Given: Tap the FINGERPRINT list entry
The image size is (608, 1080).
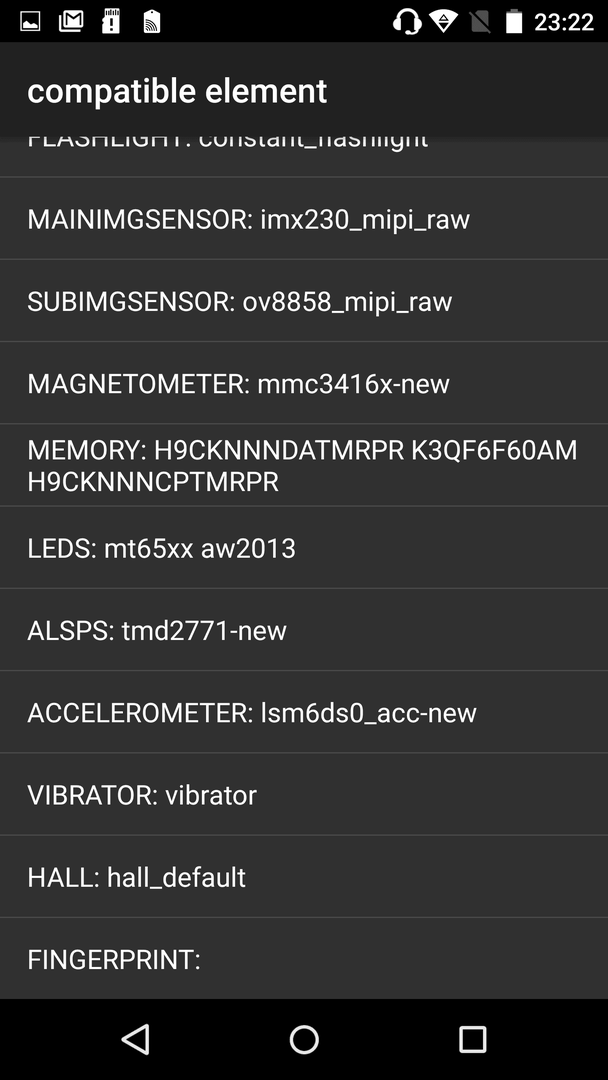Looking at the screenshot, I should (x=304, y=958).
